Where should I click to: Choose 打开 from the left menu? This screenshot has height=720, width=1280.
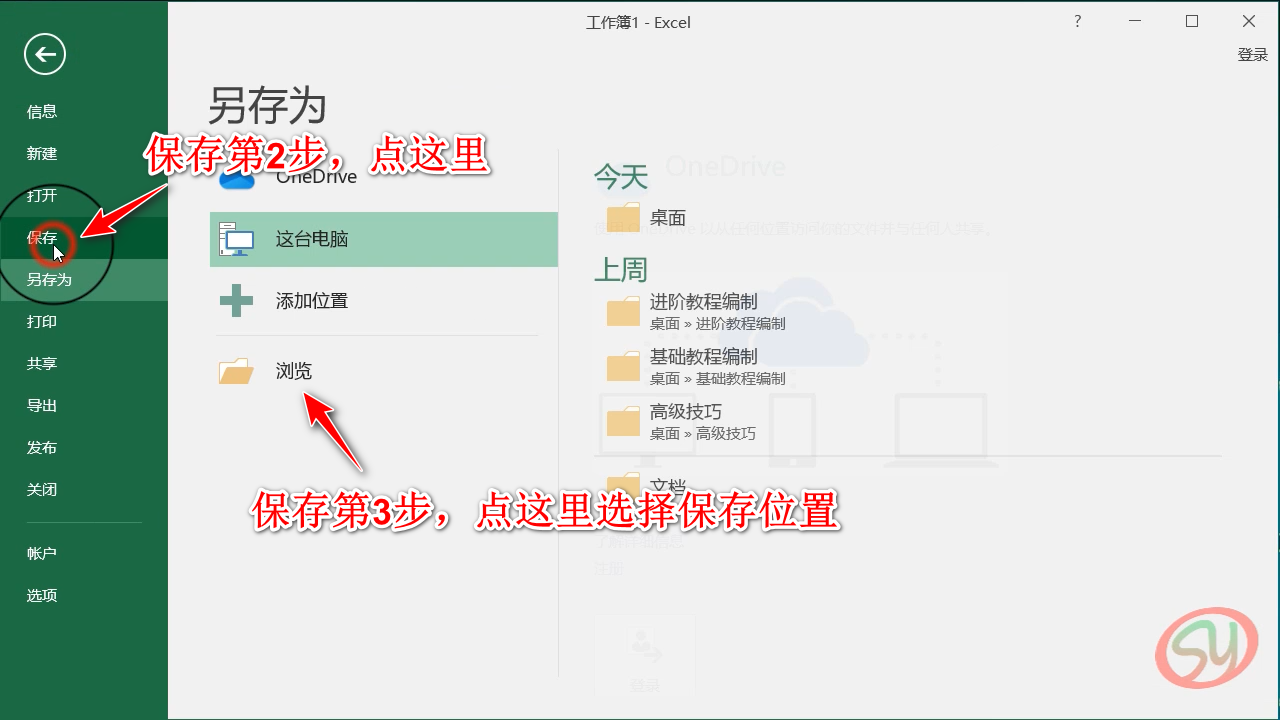[84, 196]
